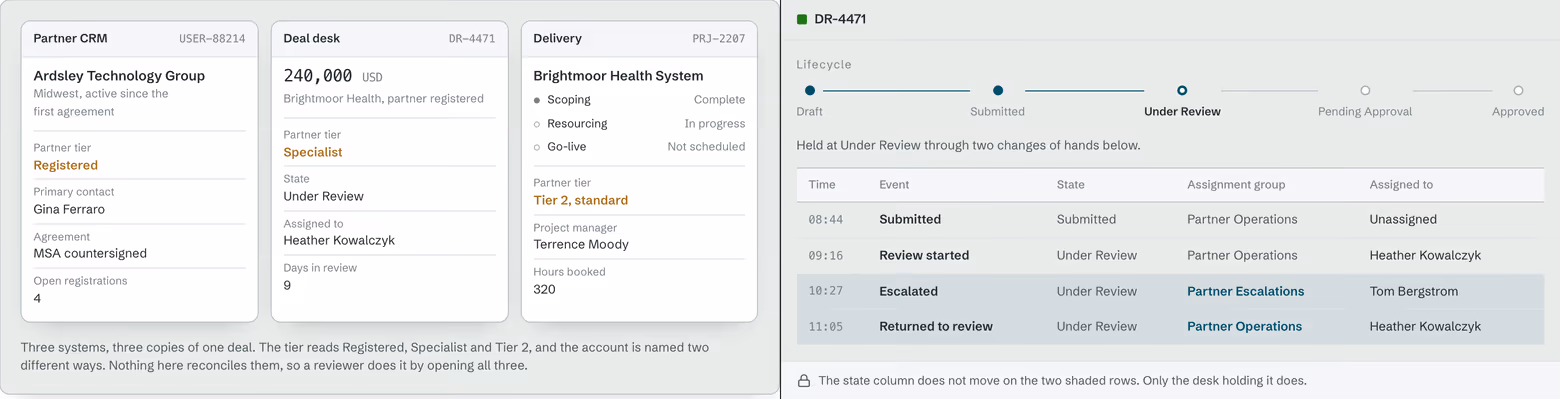1560x399 pixels.
Task: Click Under Review state in 10:27 row
Action: click(x=1097, y=291)
